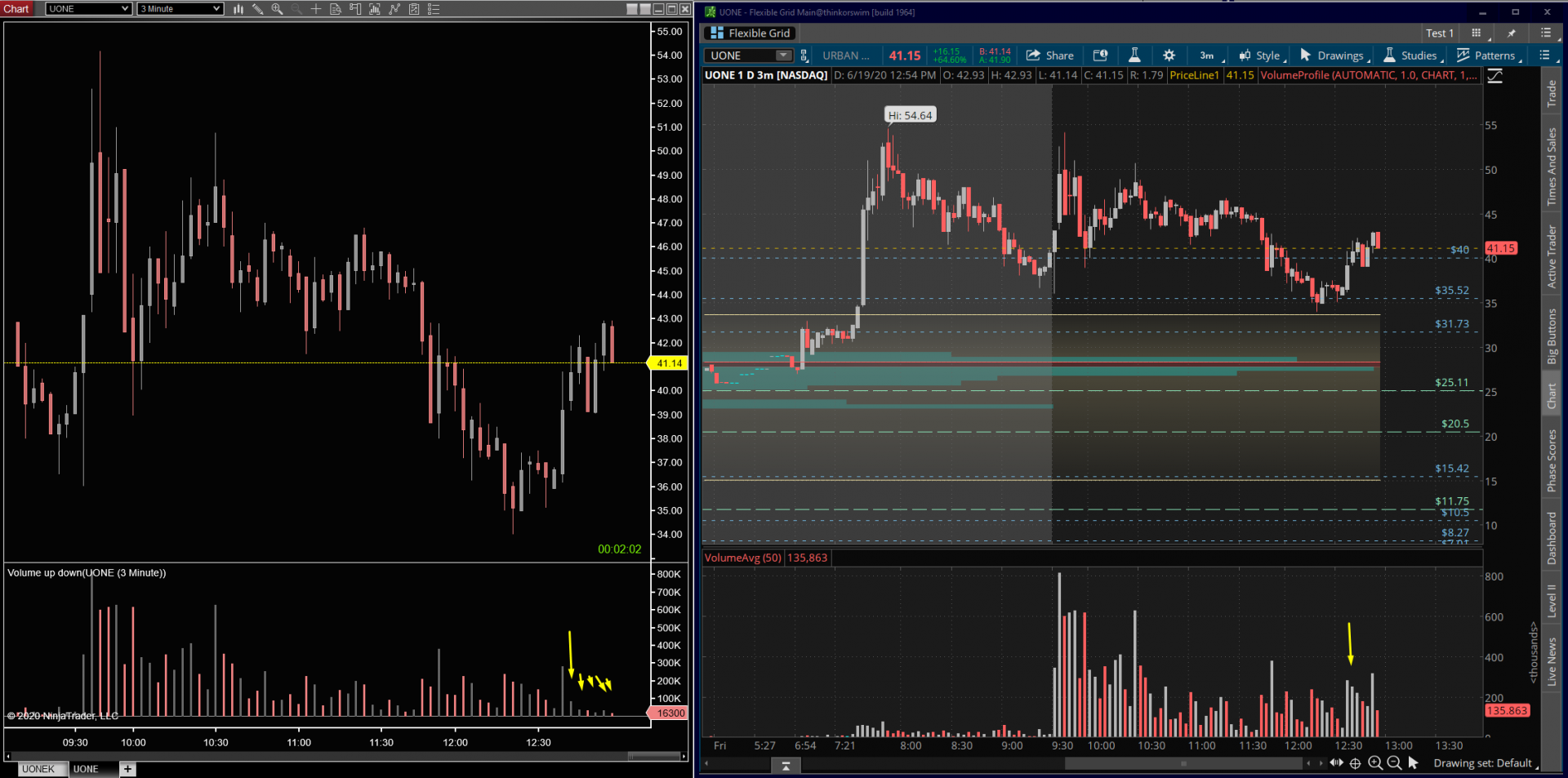Select the pointer cursor drawing tool

click(1414, 762)
